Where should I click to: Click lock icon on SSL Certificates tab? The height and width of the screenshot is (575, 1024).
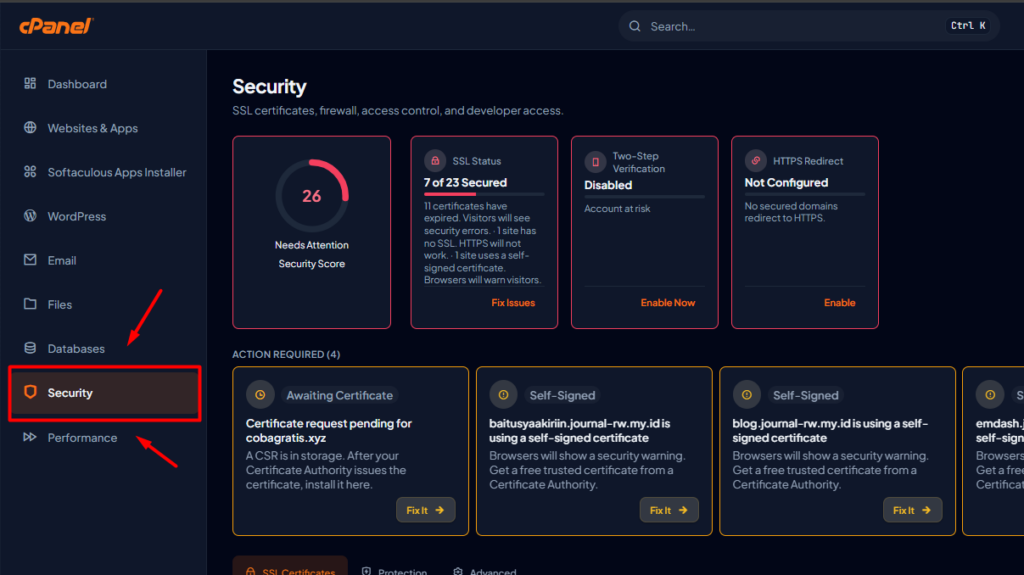[250, 571]
